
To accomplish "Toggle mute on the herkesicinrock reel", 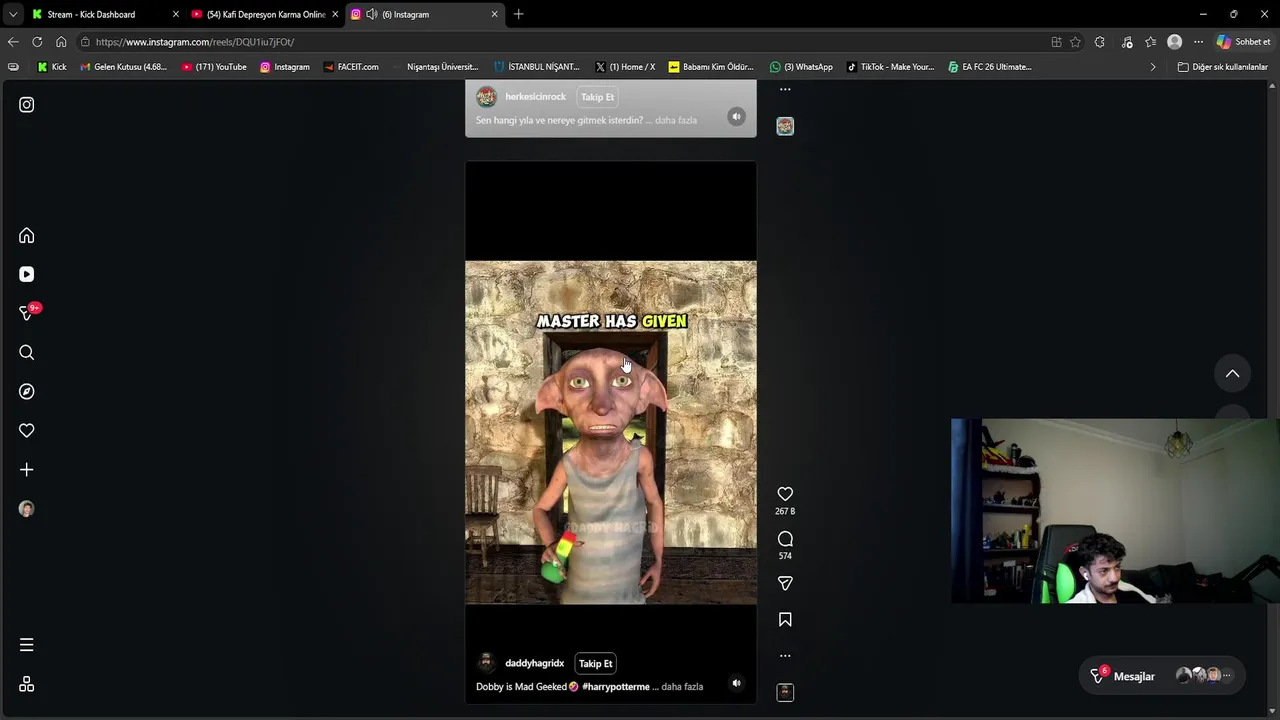I will point(736,116).
